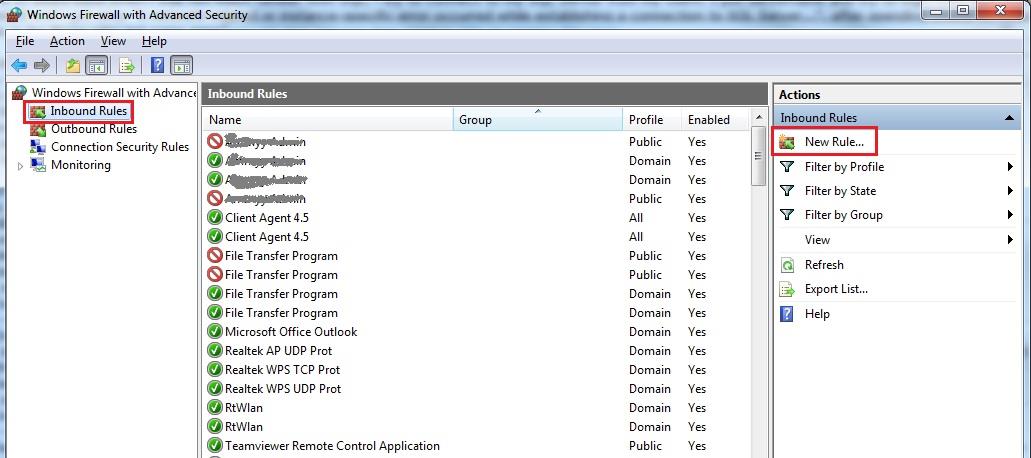
Task: Go back using the blue Back arrow
Action: [x=19, y=65]
